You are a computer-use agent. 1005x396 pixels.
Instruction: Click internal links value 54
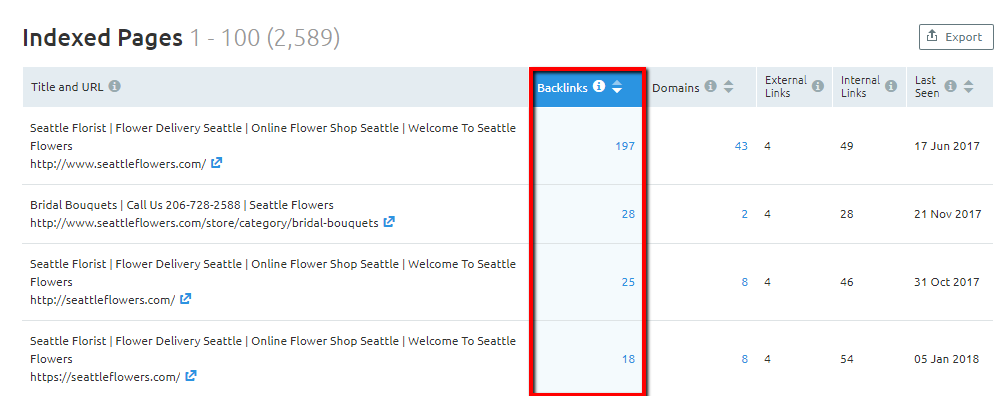pyautogui.click(x=847, y=359)
